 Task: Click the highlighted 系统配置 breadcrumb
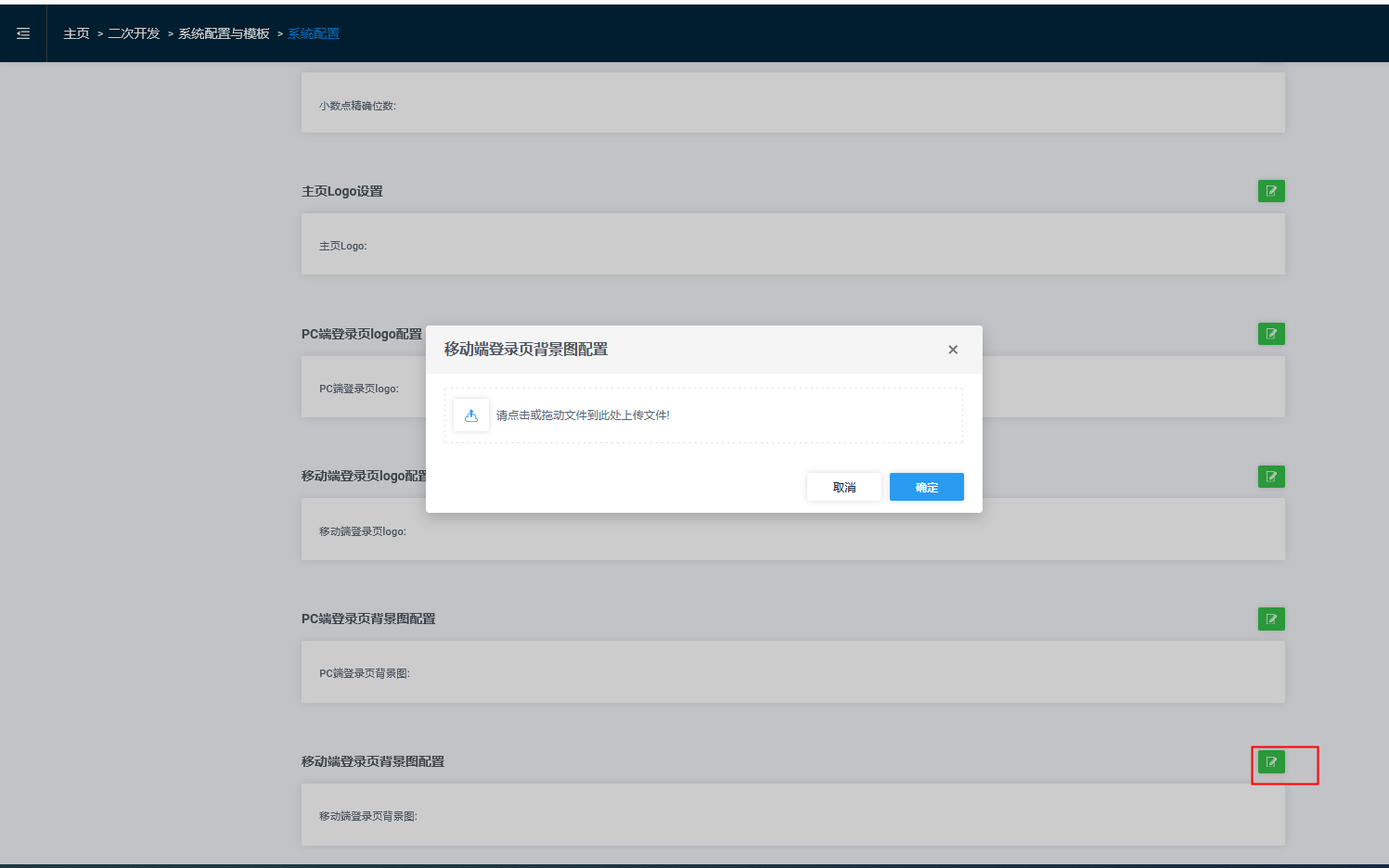[314, 33]
